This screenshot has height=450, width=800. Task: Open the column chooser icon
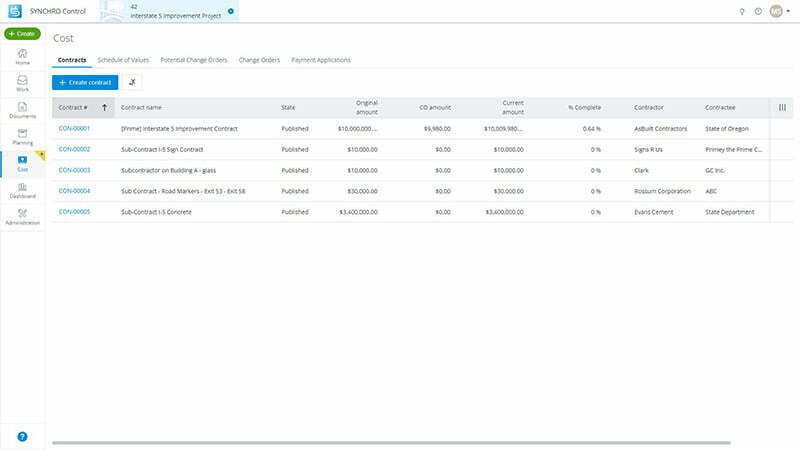pyautogui.click(x=782, y=107)
